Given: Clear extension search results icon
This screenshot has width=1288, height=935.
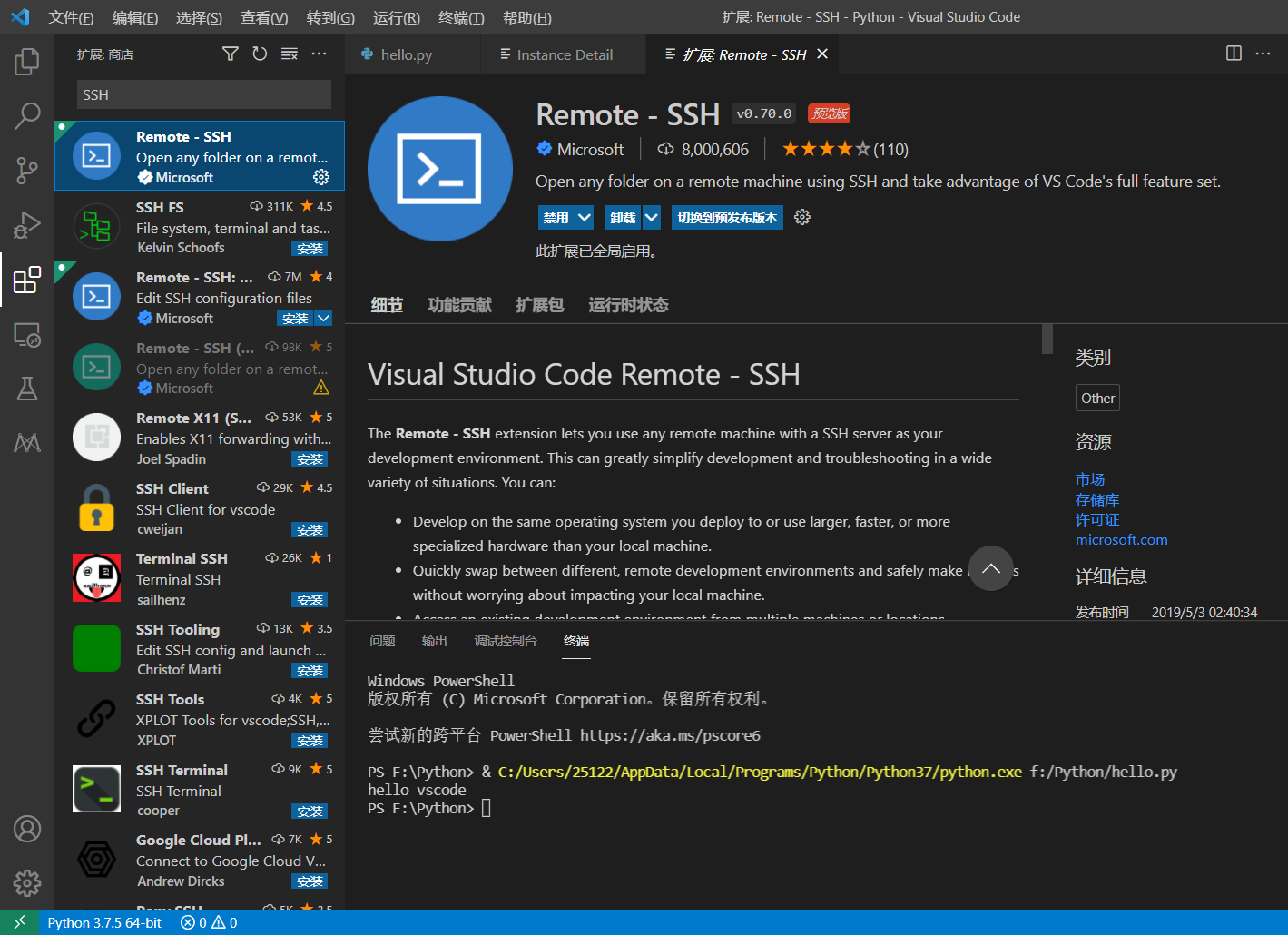Looking at the screenshot, I should point(290,54).
